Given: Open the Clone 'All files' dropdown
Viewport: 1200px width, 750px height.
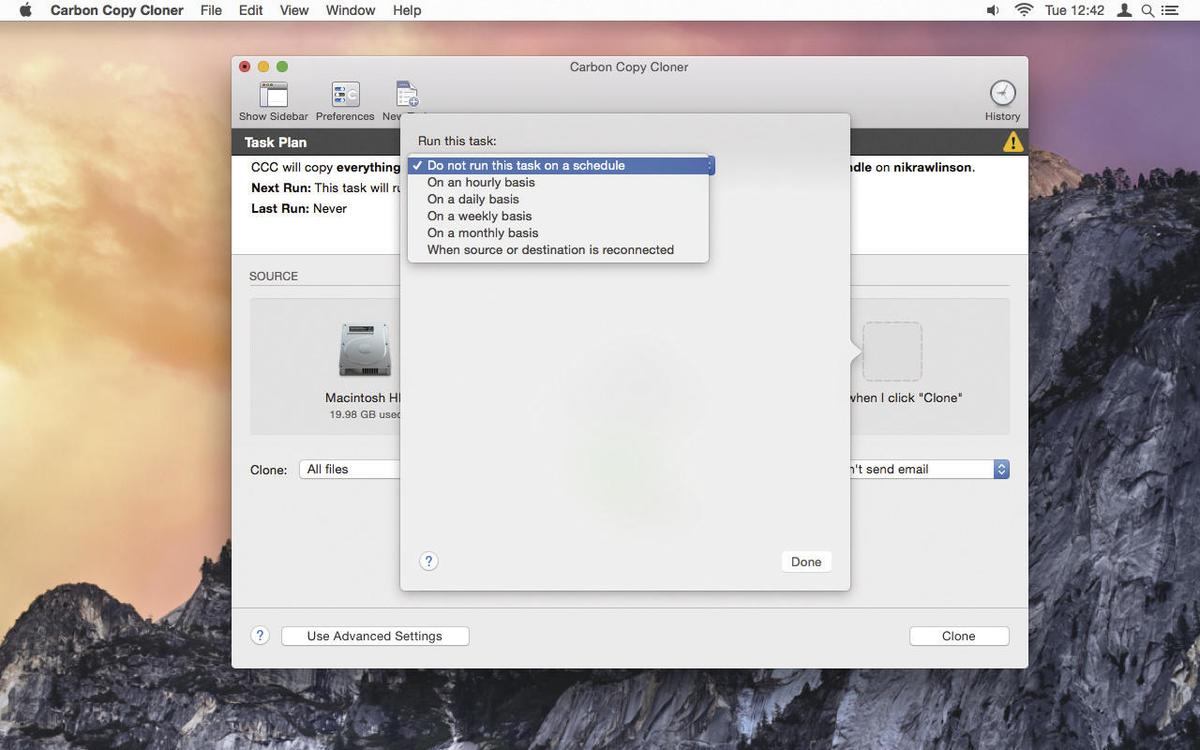Looking at the screenshot, I should 350,469.
